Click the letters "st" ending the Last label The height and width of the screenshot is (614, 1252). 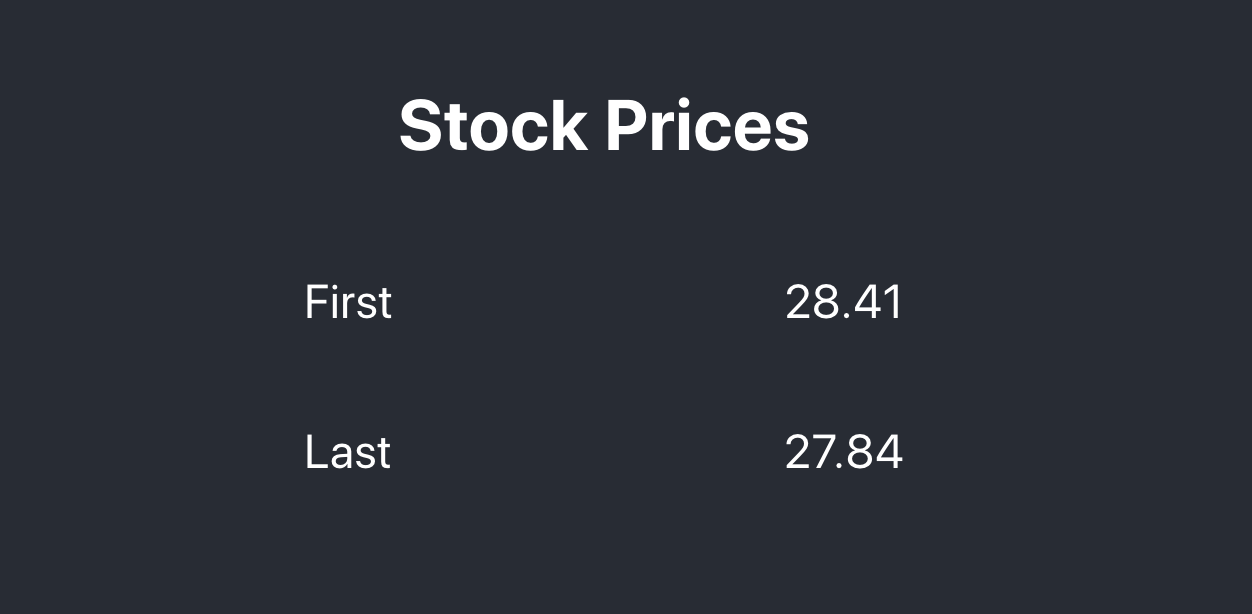pos(374,454)
